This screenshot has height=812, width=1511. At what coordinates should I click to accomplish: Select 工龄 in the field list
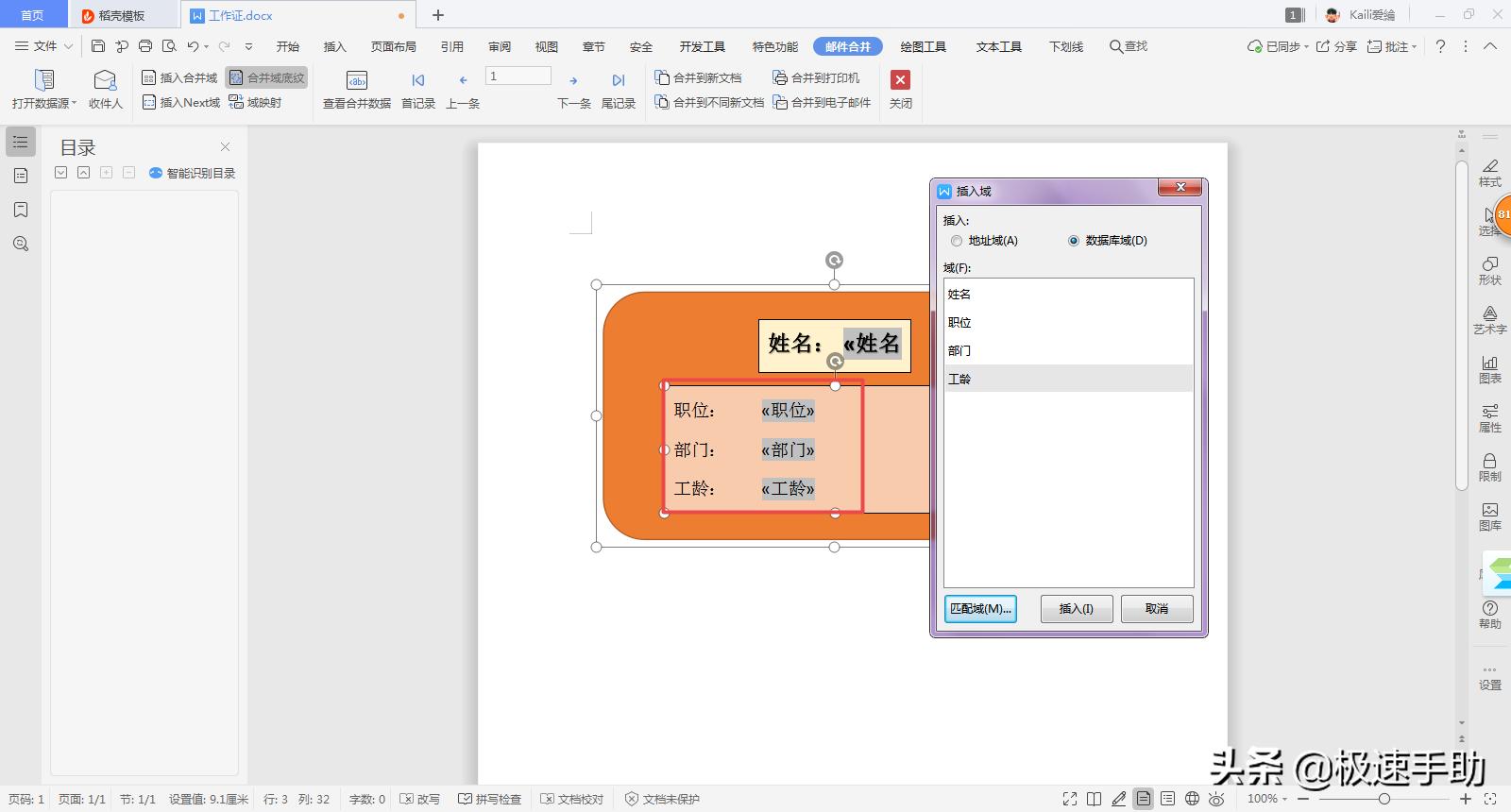click(1068, 379)
